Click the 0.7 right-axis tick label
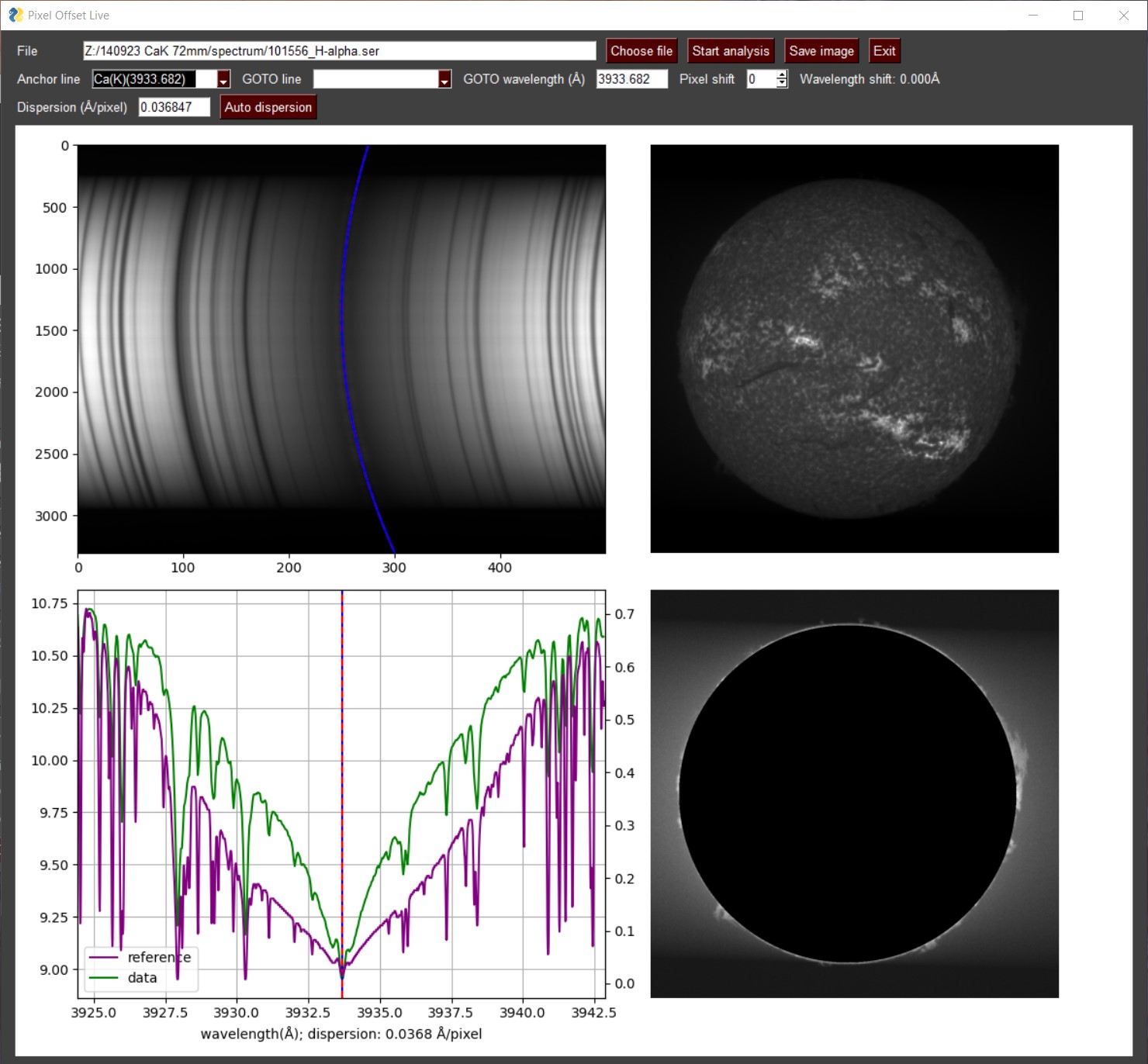The width and height of the screenshot is (1148, 1064). pos(624,614)
